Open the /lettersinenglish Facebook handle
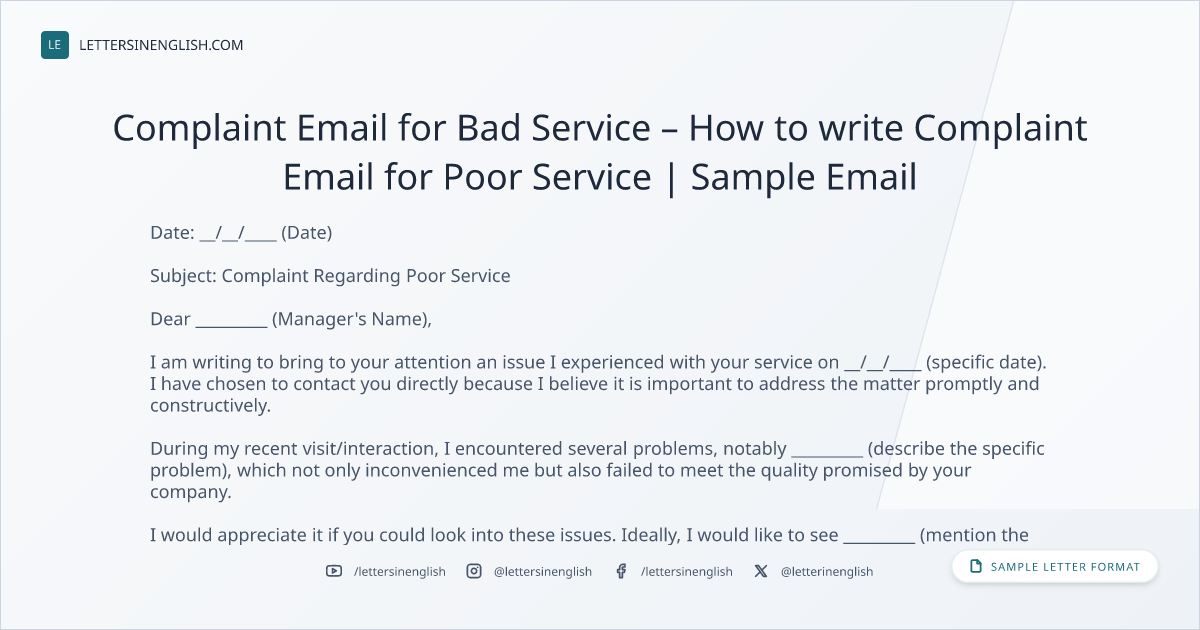Viewport: 1200px width, 630px height. point(687,571)
